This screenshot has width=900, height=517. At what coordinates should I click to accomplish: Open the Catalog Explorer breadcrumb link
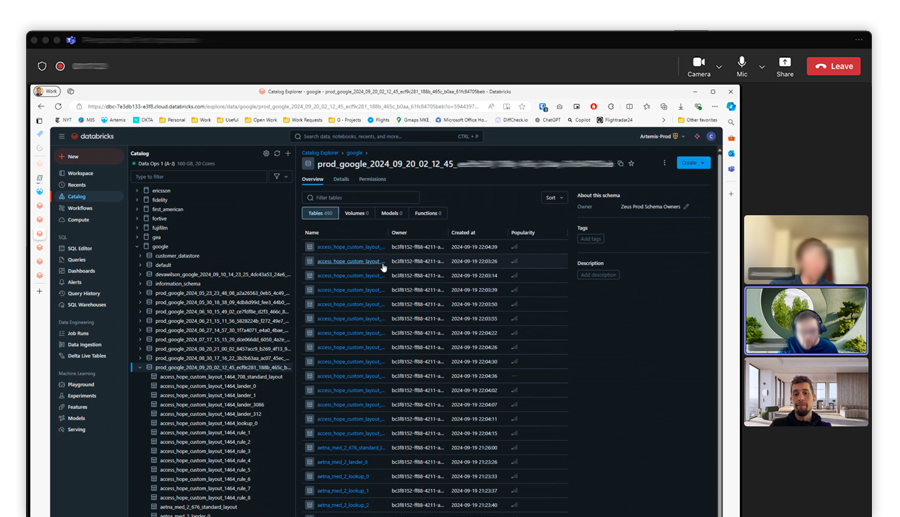pos(320,153)
